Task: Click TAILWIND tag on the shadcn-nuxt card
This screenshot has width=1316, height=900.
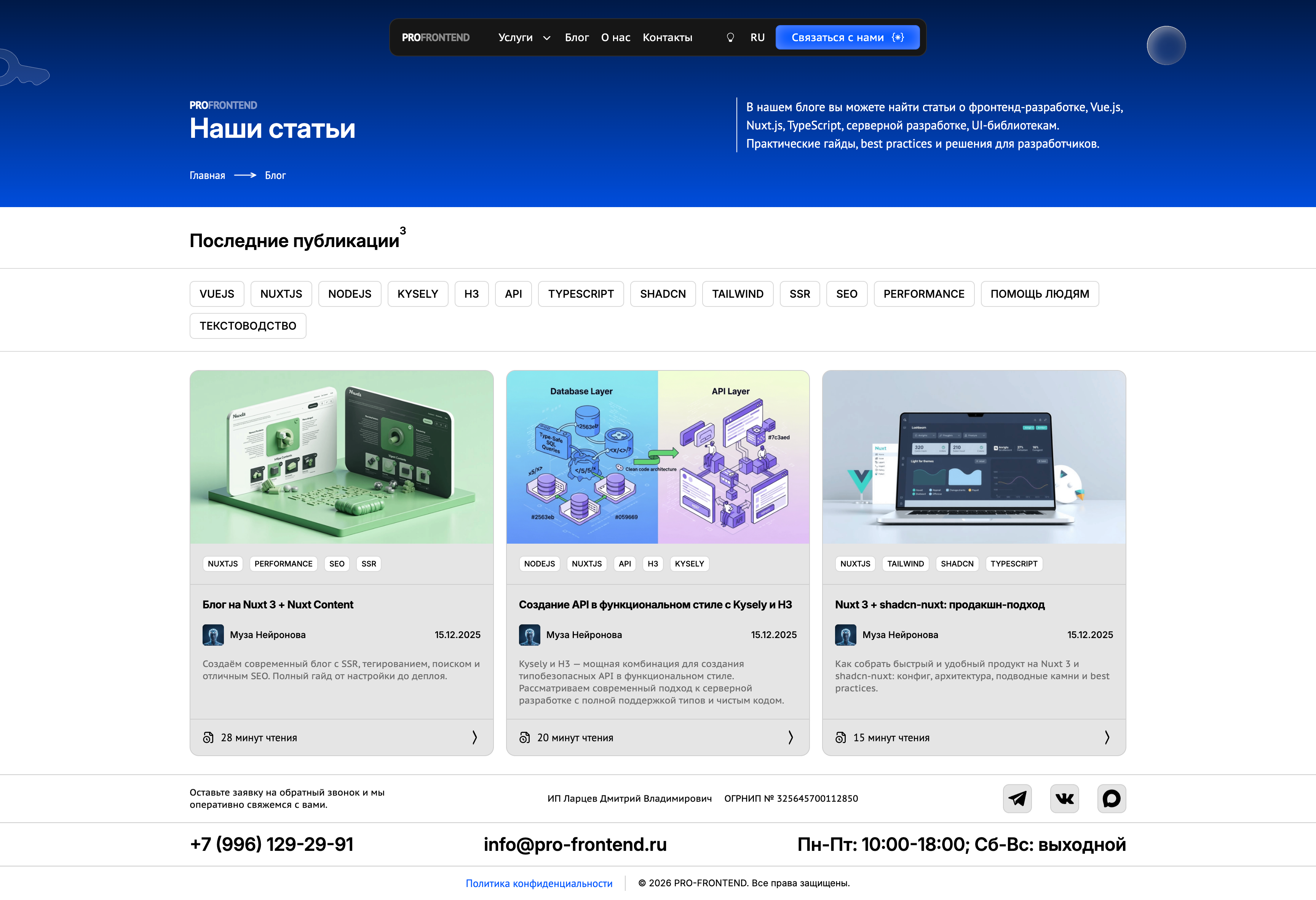Action: (x=906, y=564)
